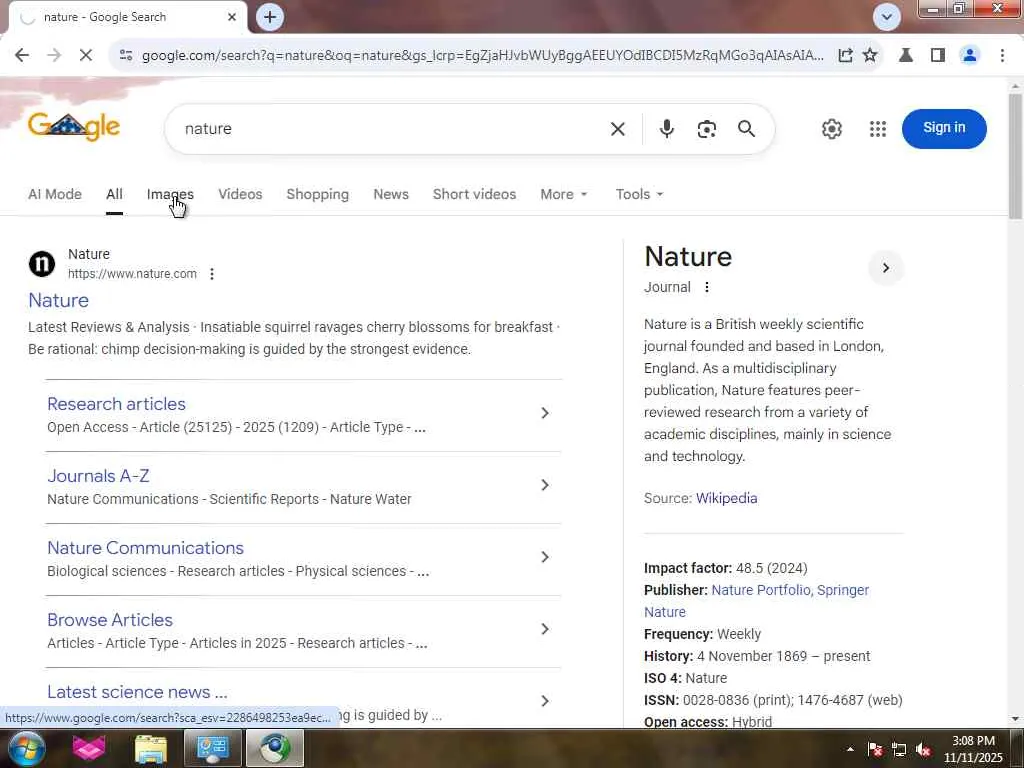Open the Nature main result link
The height and width of the screenshot is (768, 1024).
click(58, 300)
